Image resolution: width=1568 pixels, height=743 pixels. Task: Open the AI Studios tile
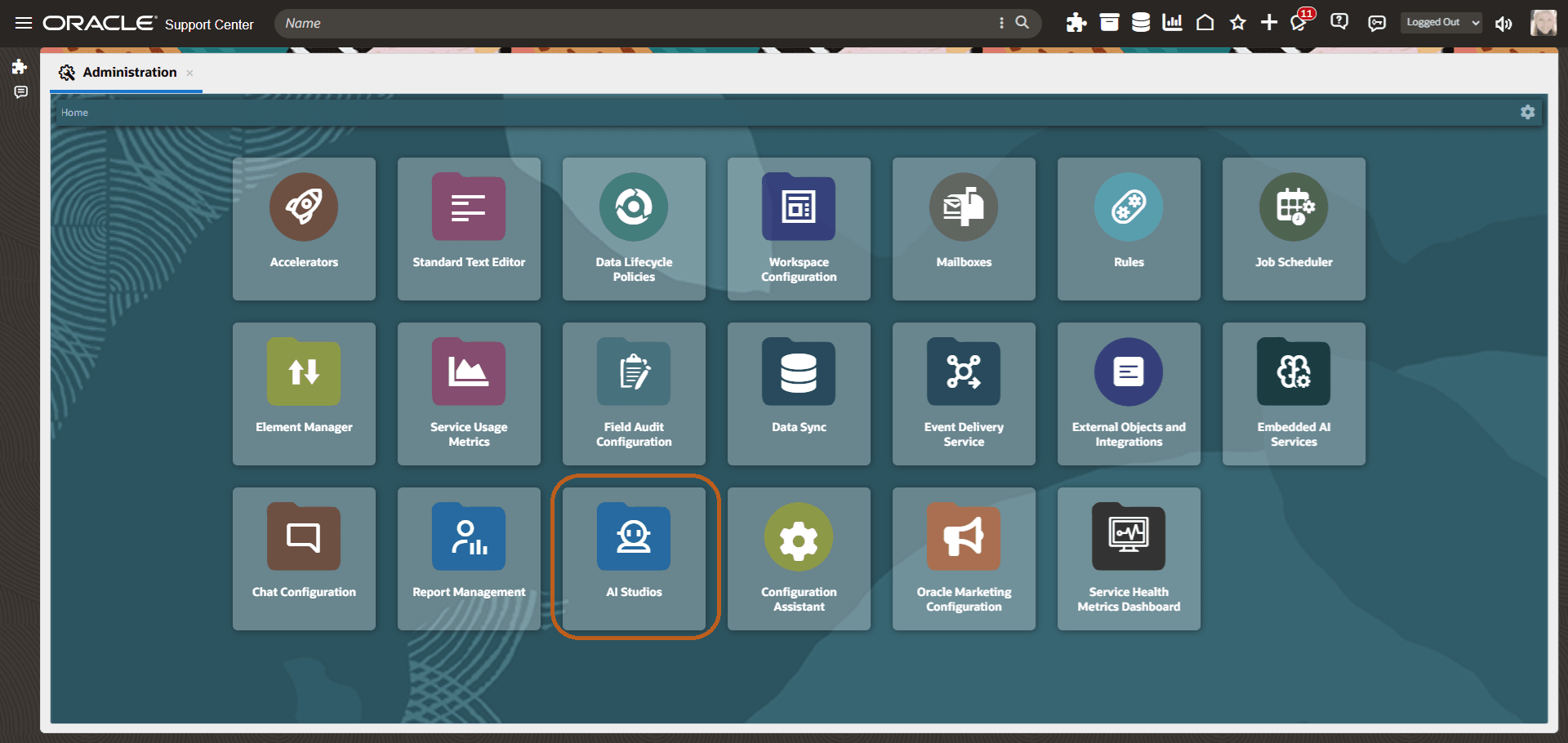pos(634,558)
